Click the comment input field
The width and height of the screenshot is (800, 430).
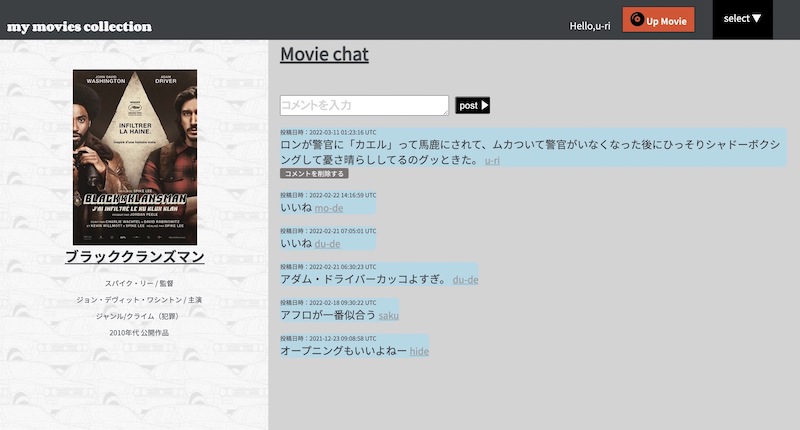pyautogui.click(x=364, y=105)
